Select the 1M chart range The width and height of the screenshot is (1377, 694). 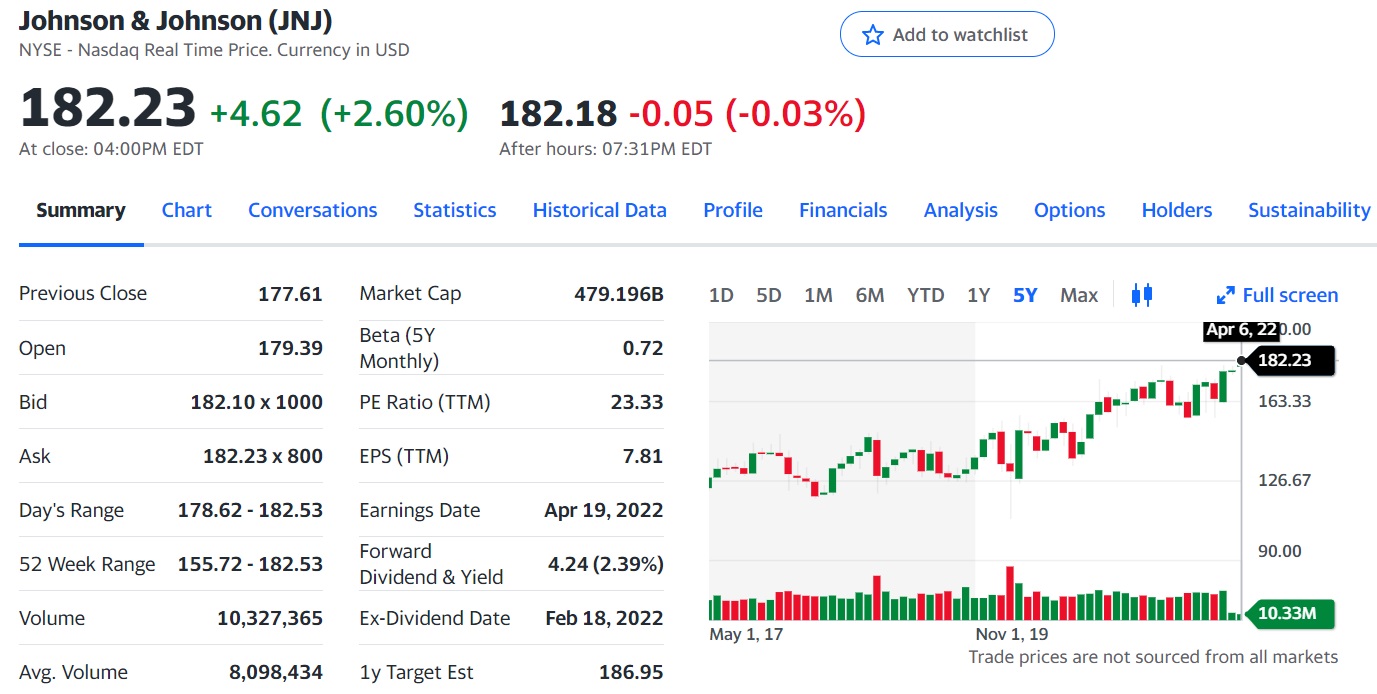[x=818, y=295]
